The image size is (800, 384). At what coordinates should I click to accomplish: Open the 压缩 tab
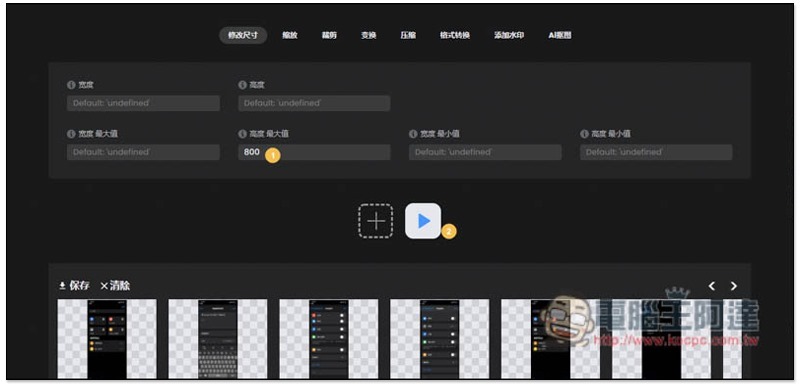point(408,36)
